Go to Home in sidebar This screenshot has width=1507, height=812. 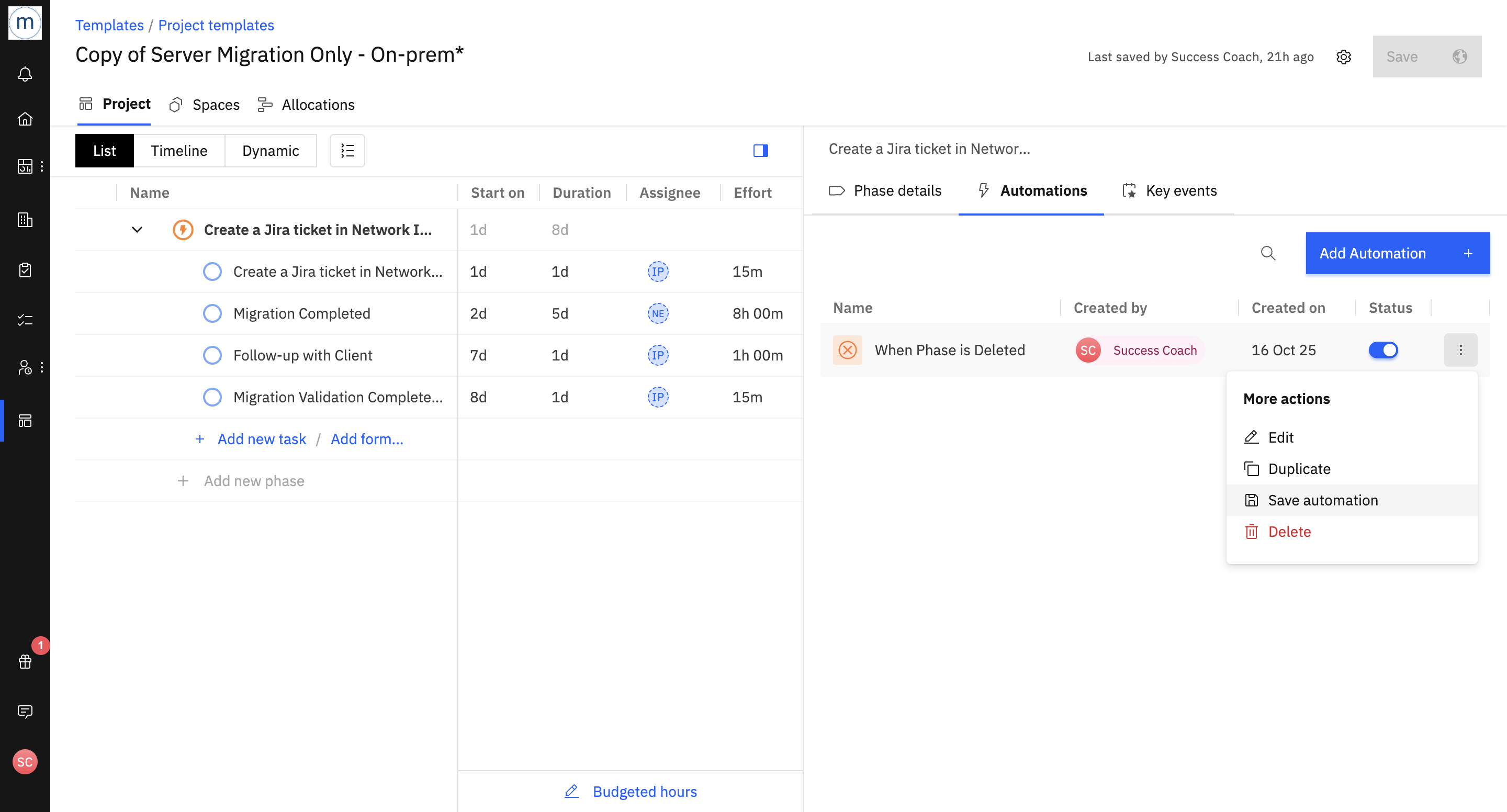point(25,119)
